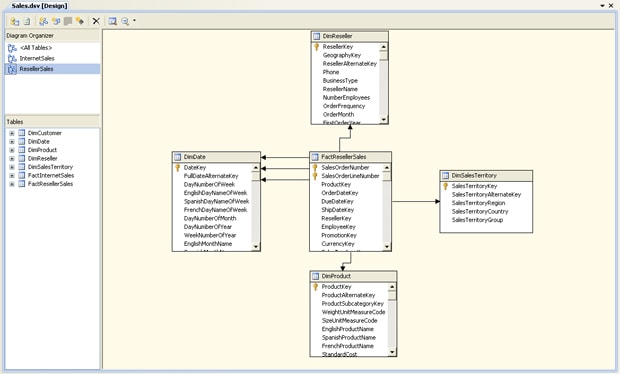The image size is (620, 374).
Task: Click Refresh Data Source View toolbar icon
Action: pos(27,21)
